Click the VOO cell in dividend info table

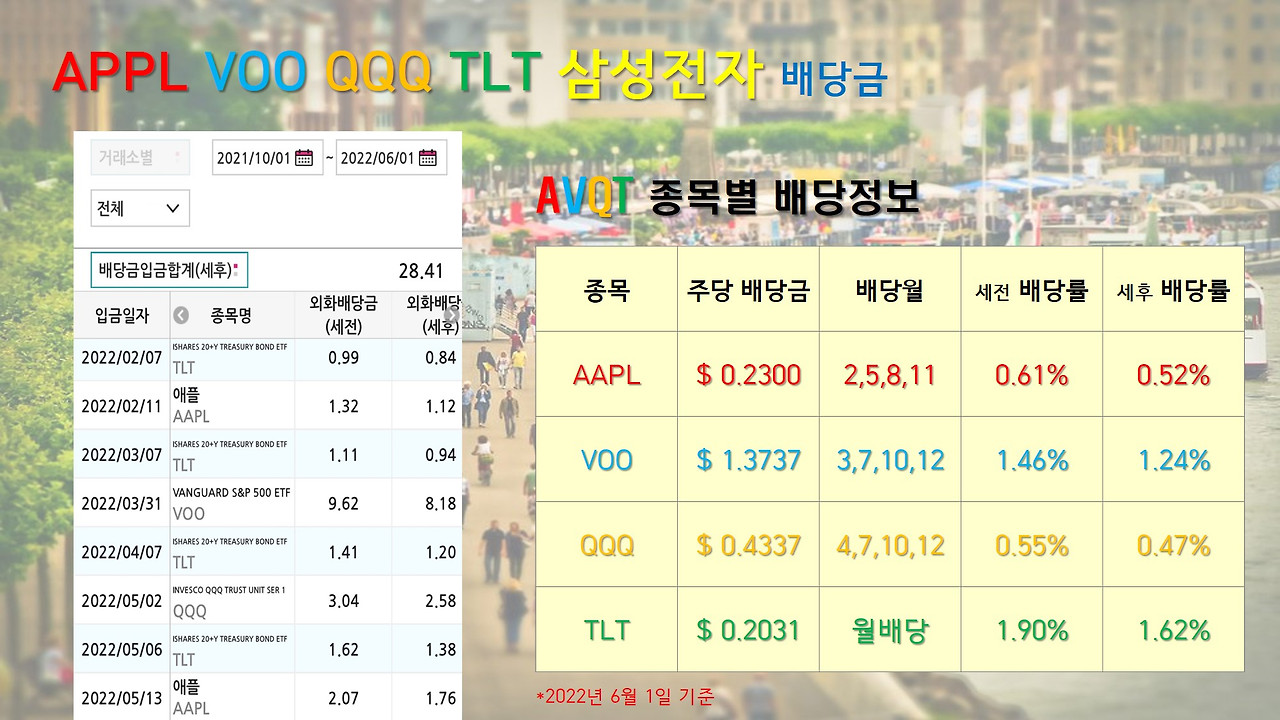(607, 460)
